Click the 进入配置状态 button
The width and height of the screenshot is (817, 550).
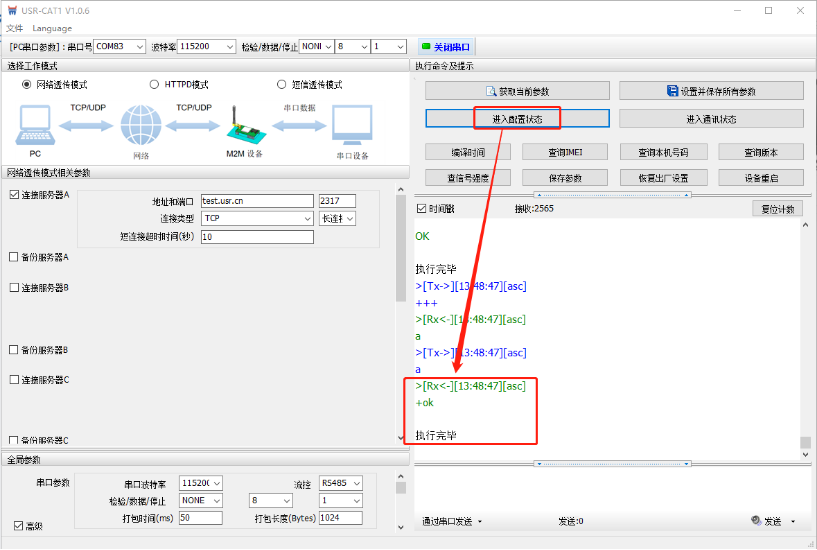(x=517, y=119)
